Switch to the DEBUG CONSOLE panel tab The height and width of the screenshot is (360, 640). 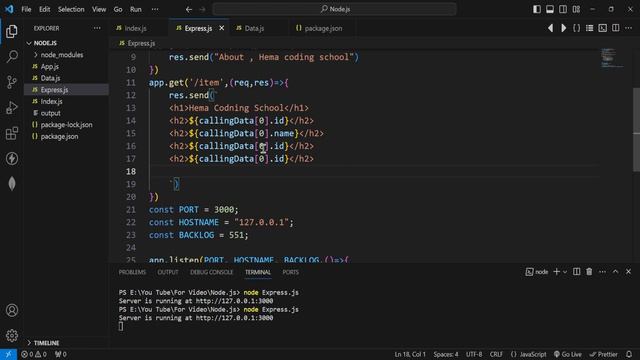coord(211,272)
